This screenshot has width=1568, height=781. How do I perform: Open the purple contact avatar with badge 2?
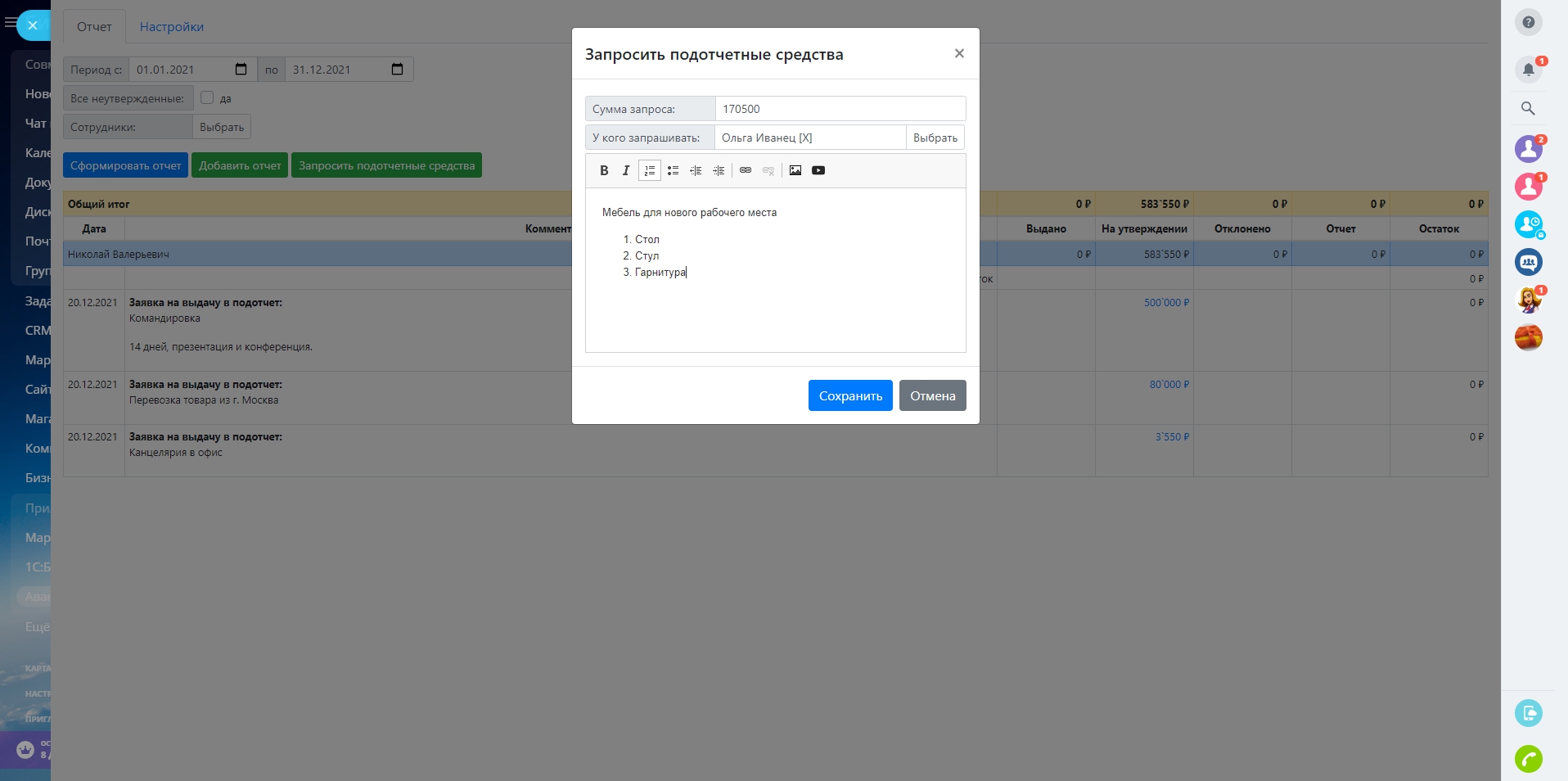pos(1528,149)
